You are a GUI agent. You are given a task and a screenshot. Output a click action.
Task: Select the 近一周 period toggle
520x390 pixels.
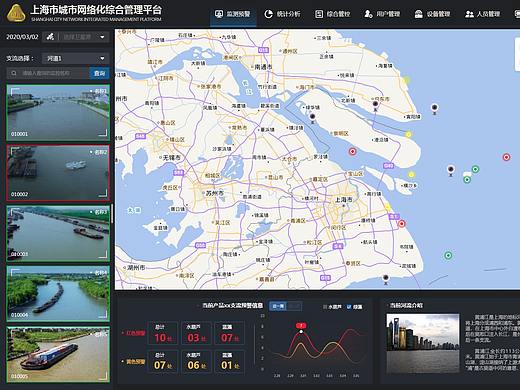pos(278,306)
